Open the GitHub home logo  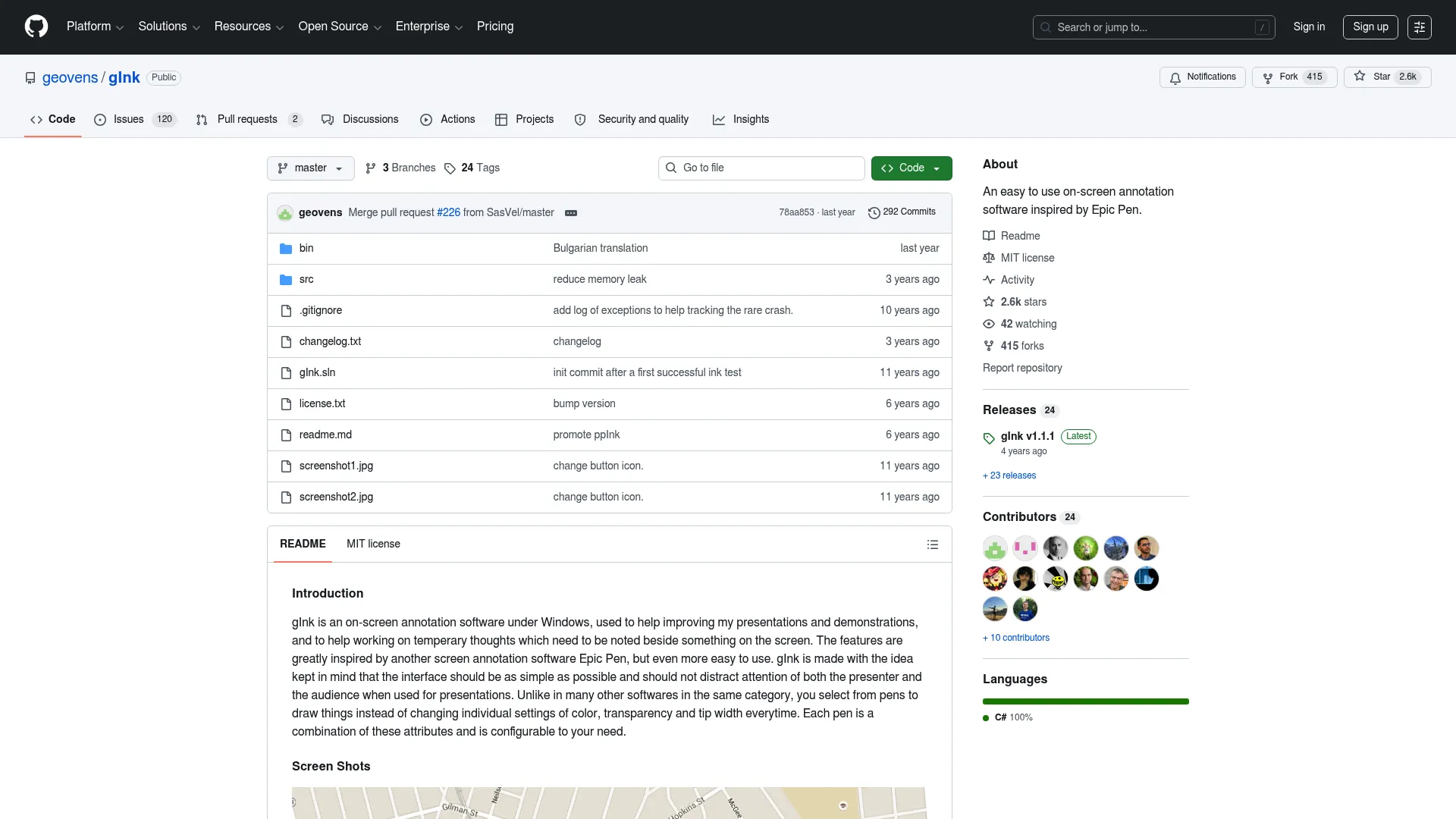click(36, 27)
